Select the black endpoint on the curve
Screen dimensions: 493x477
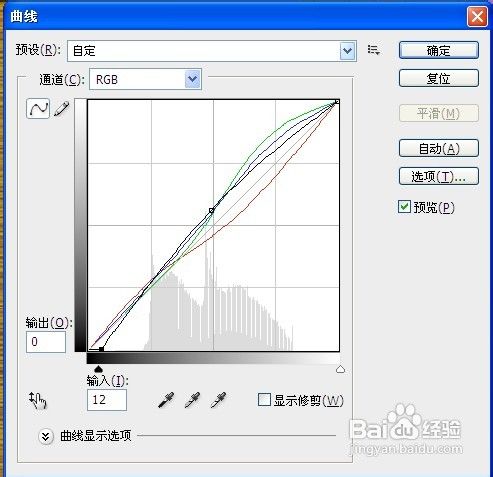[x=102, y=349]
